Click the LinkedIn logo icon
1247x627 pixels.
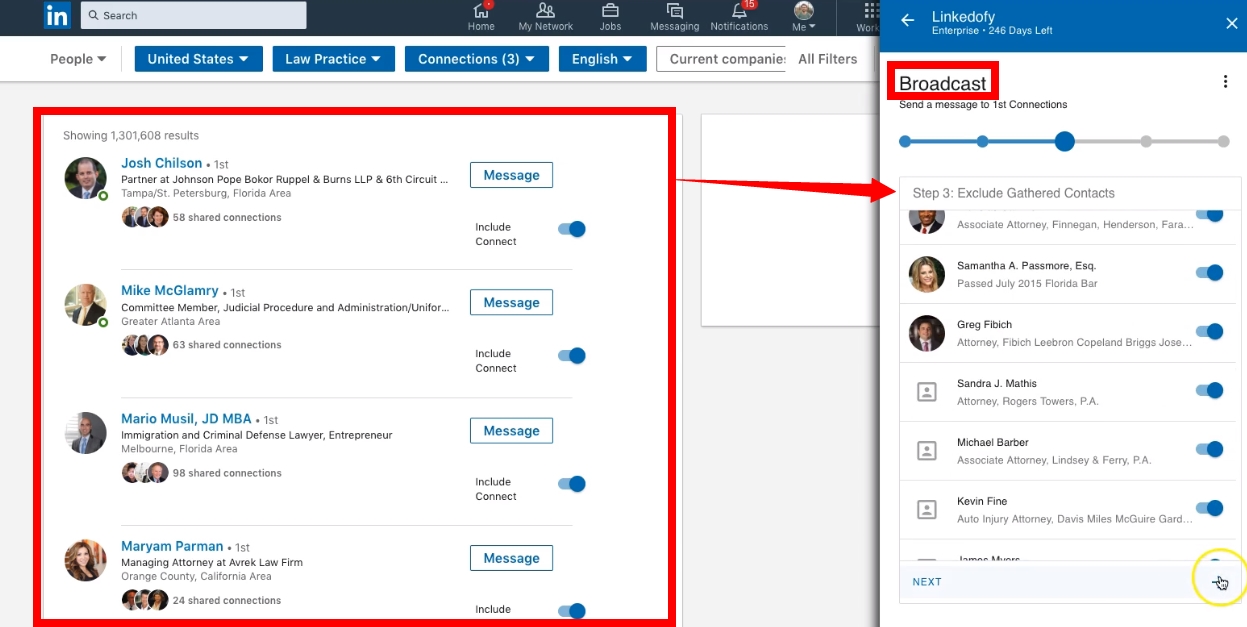pos(57,15)
